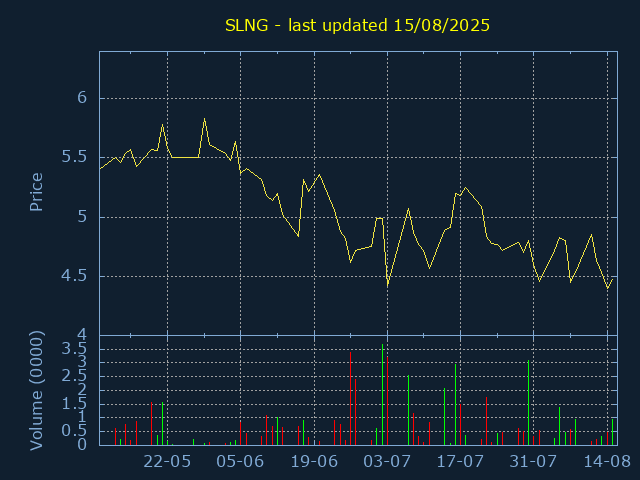Click the 19-06 date label
This screenshot has width=640, height=480.
[x=314, y=462]
